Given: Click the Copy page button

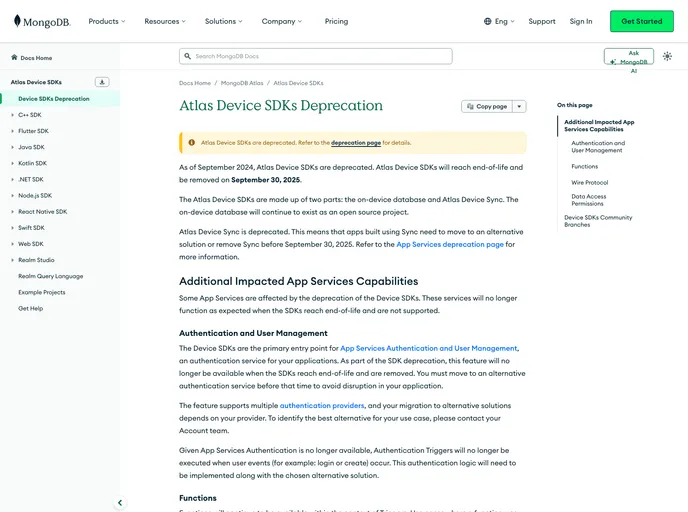Looking at the screenshot, I should pyautogui.click(x=486, y=106).
